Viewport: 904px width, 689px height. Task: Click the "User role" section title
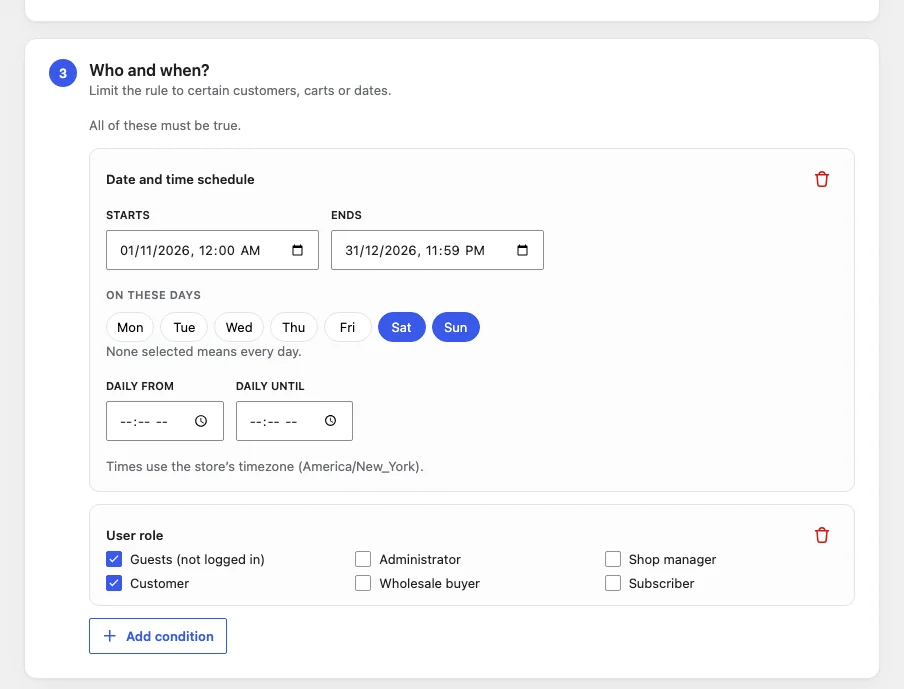135,536
